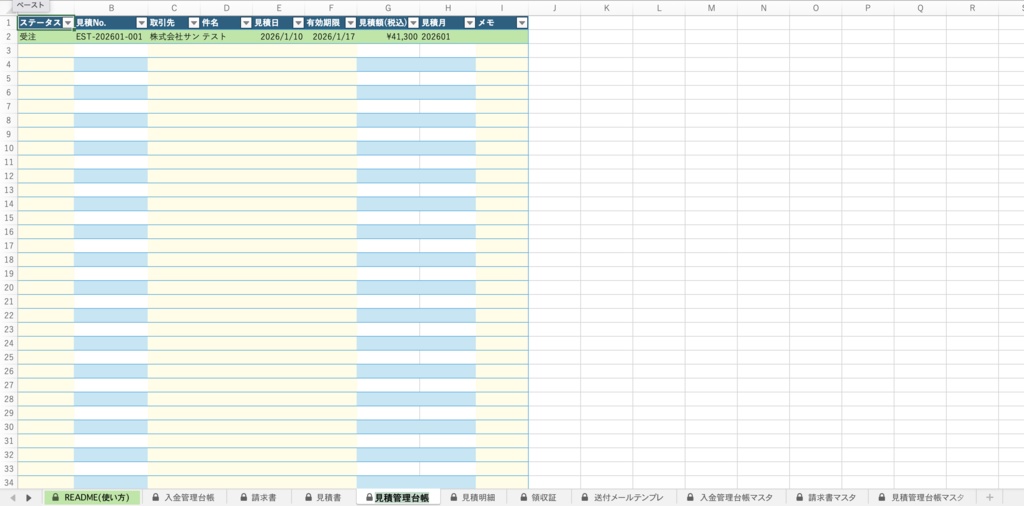1024x506 pixels.
Task: Select column B header
Action: [111, 8]
